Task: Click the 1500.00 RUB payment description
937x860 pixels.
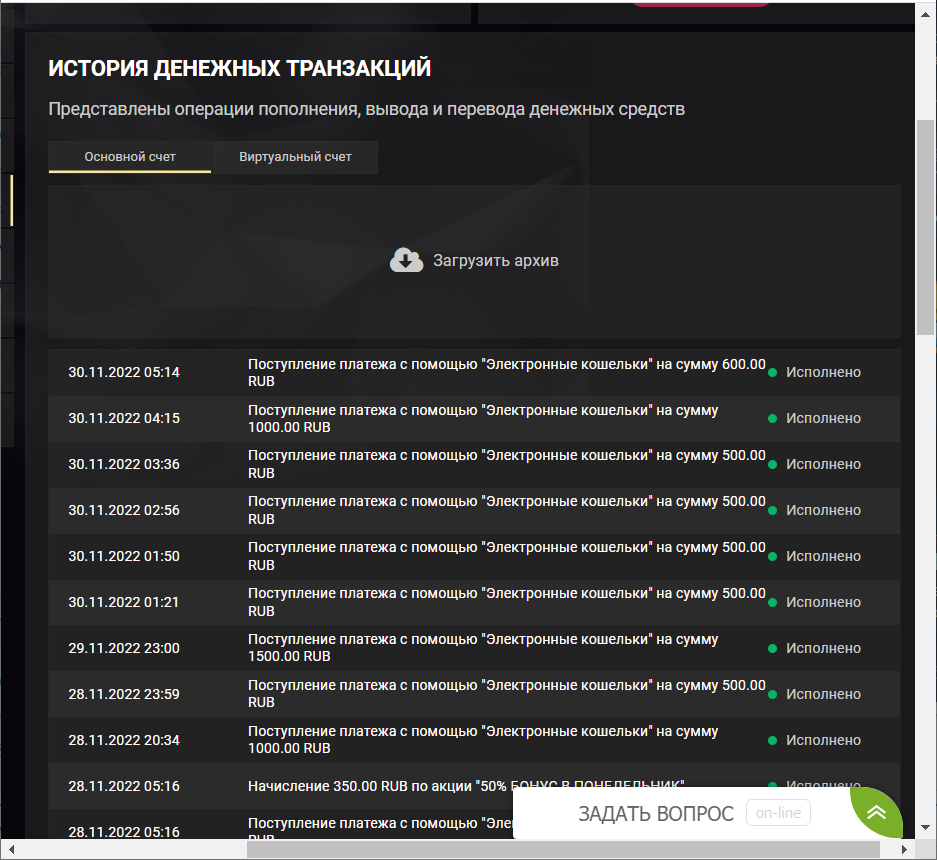Action: [483, 648]
